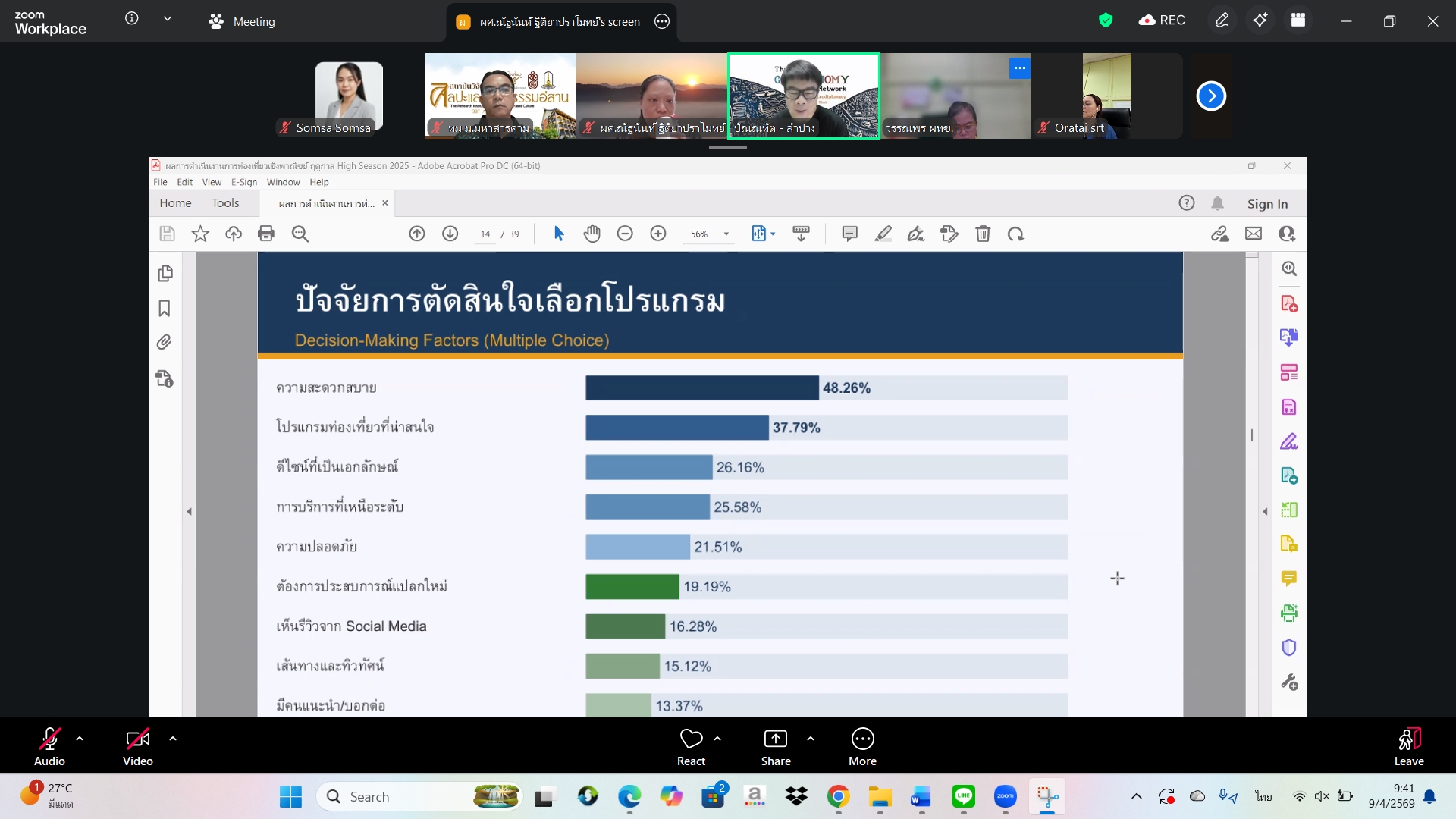Click the meeting info icon

click(x=131, y=18)
